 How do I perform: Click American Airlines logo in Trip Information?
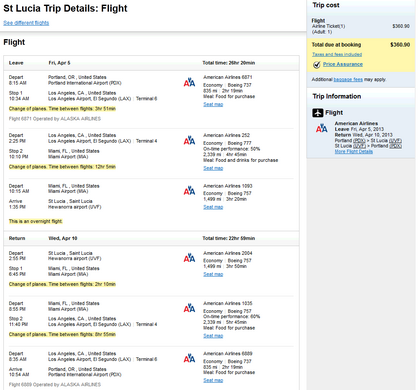click(322, 128)
